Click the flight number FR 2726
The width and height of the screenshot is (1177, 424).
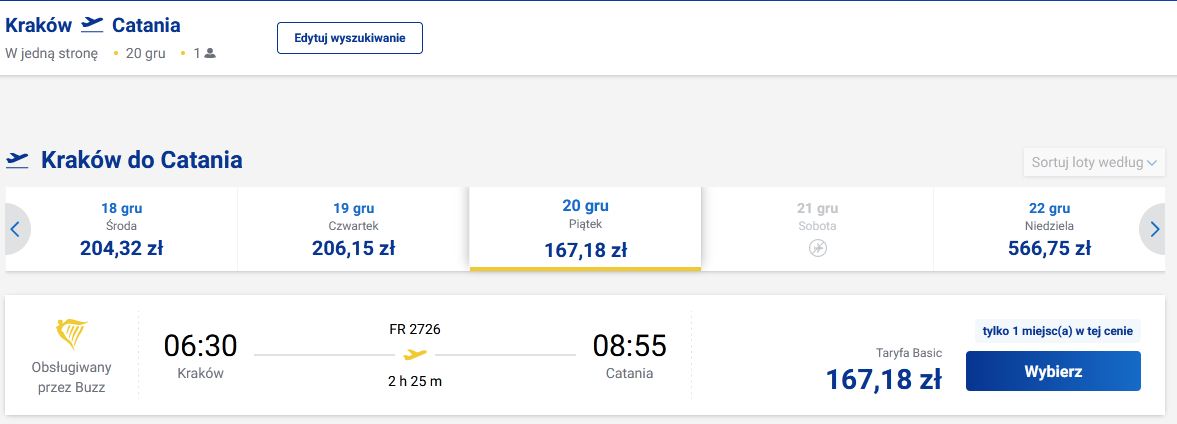pos(415,329)
